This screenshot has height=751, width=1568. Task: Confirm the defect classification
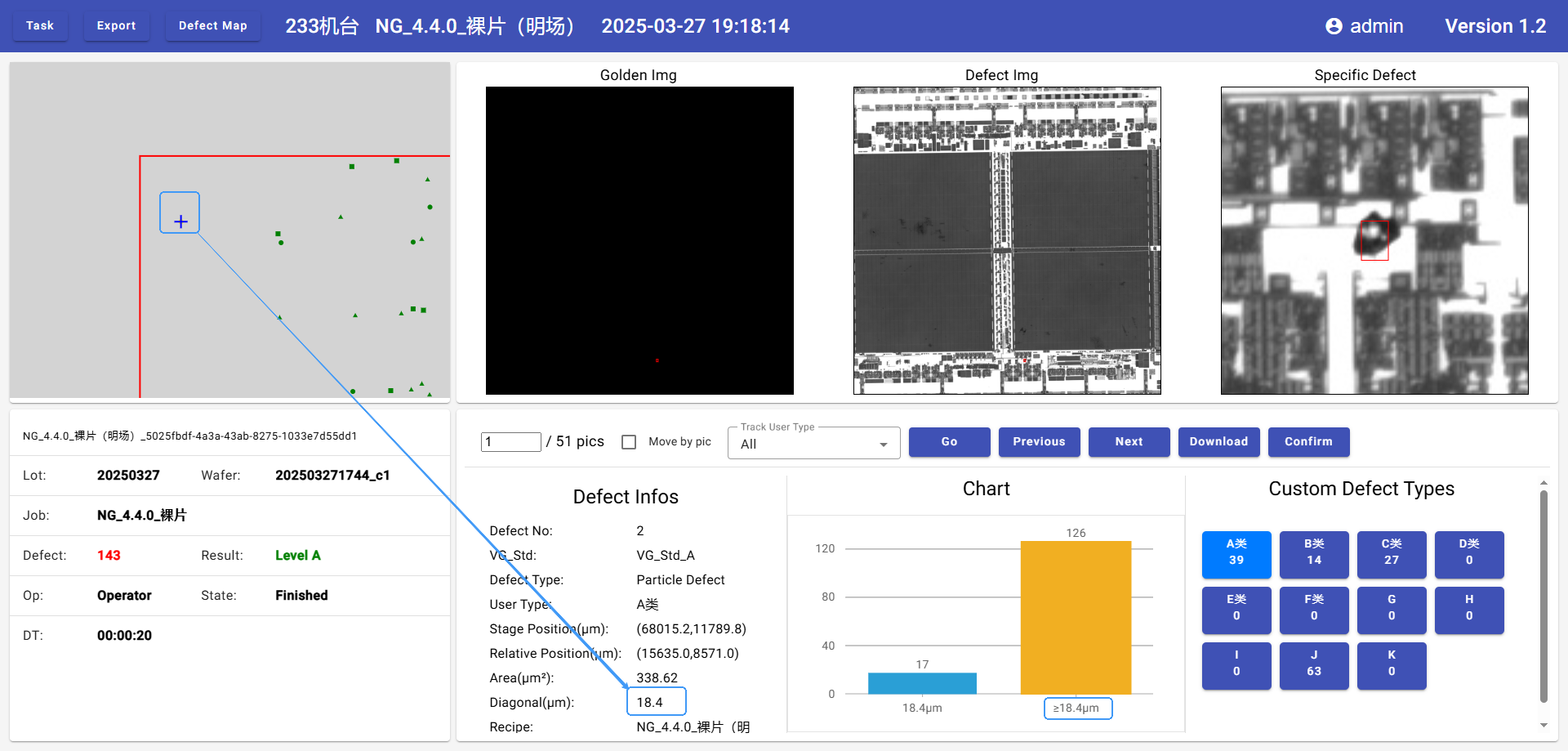(1308, 442)
